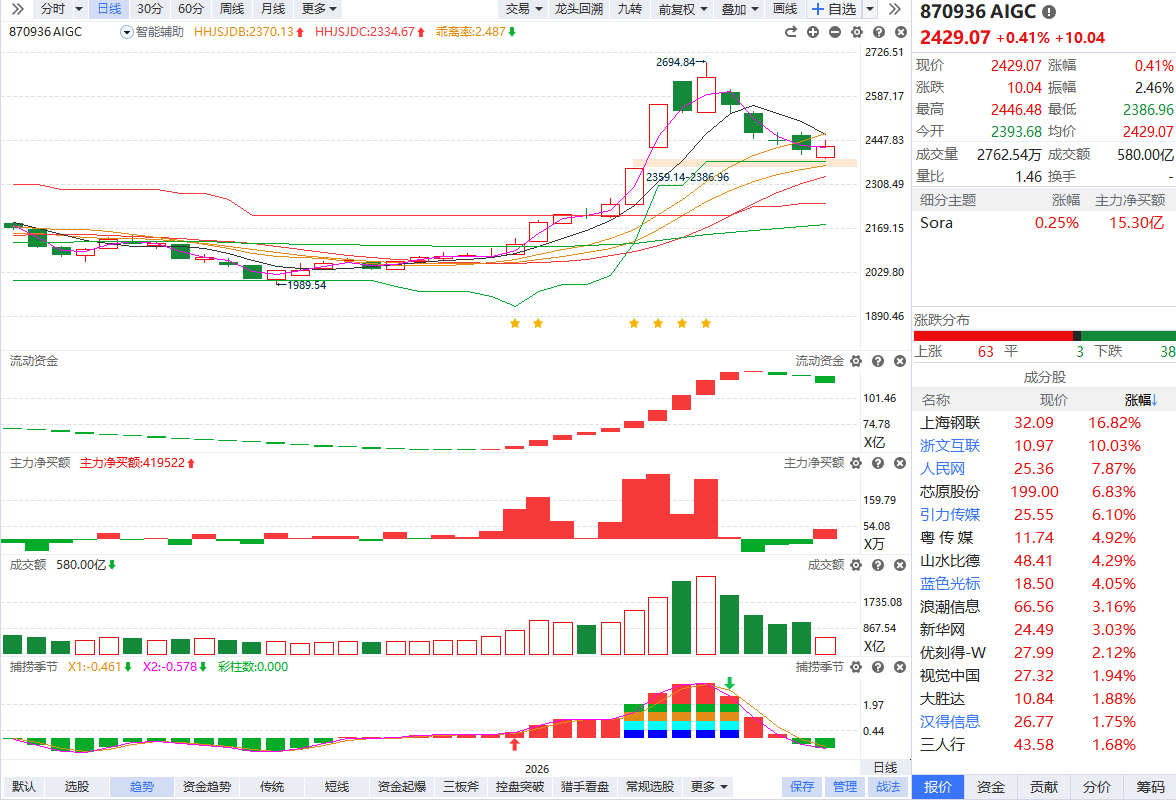Expand the 叠加 overlay dropdown
Viewport: 1176px width, 802px height.
click(739, 9)
